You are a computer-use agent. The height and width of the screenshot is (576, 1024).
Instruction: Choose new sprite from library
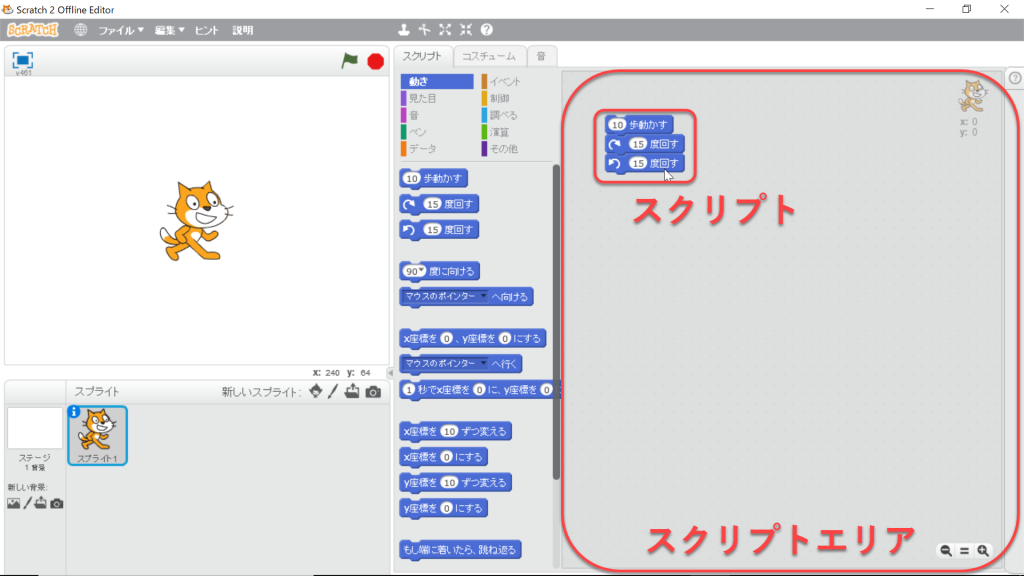point(315,391)
